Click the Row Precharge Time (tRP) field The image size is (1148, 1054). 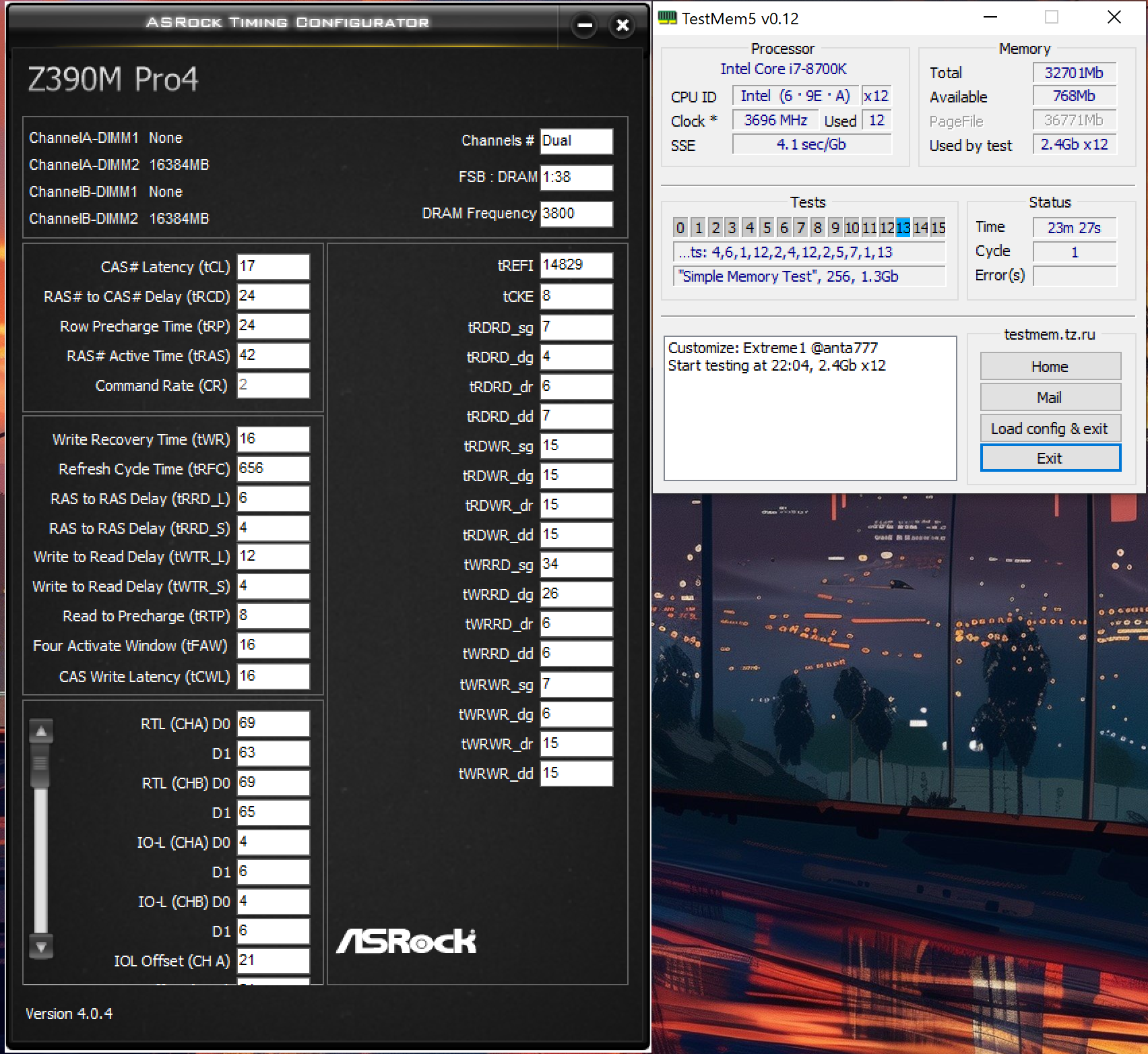[x=274, y=325]
